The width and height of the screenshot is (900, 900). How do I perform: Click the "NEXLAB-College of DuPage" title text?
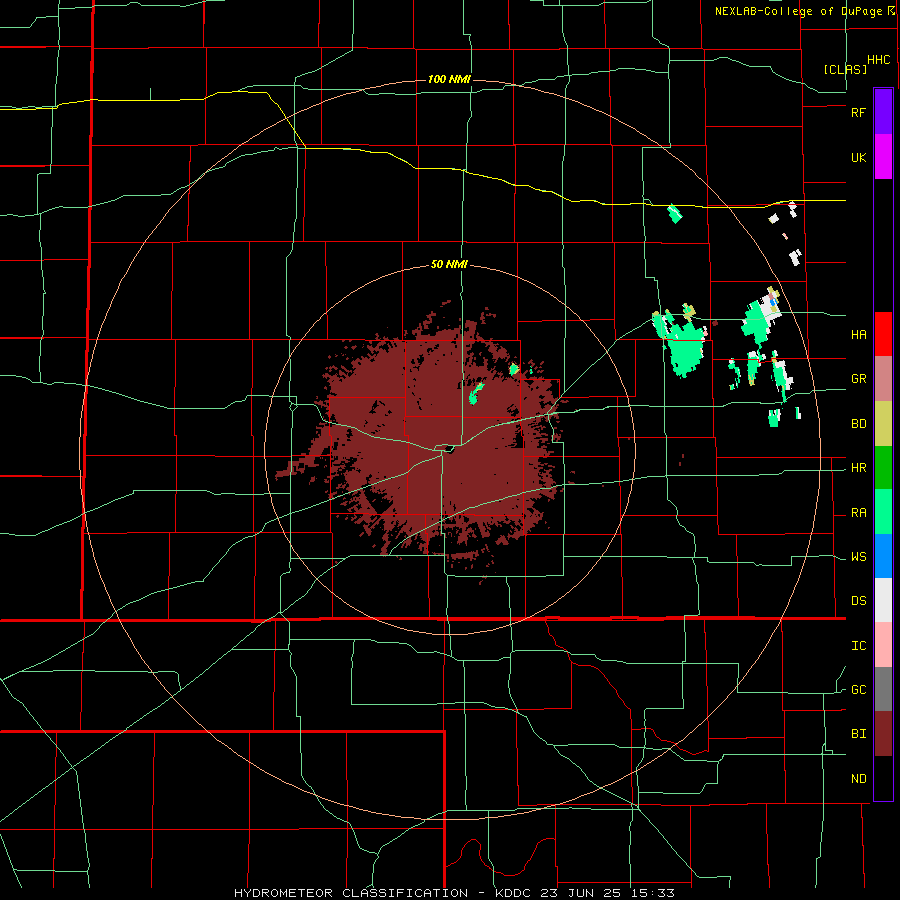point(799,11)
